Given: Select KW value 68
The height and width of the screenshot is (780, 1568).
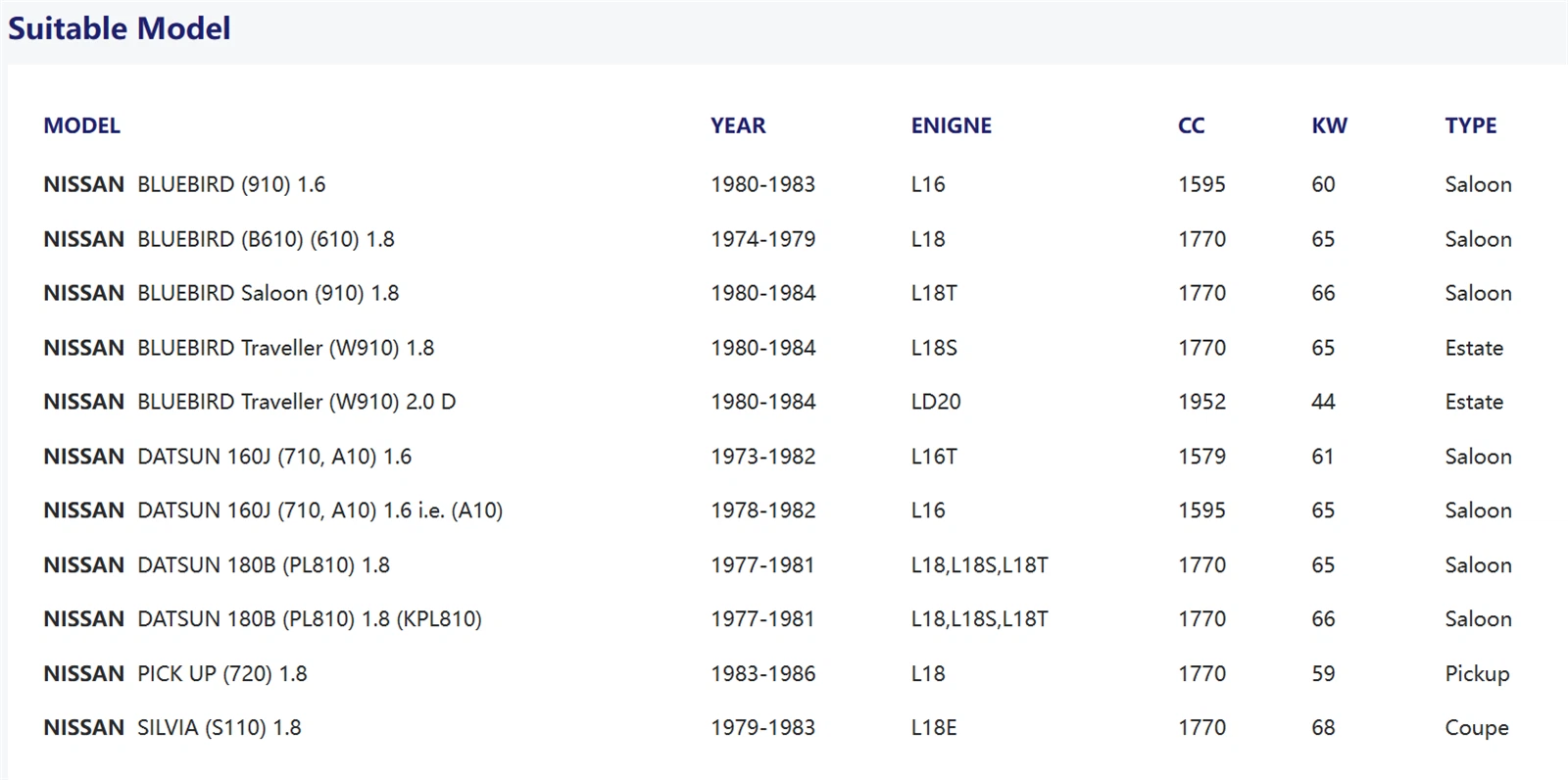Looking at the screenshot, I should [1323, 728].
